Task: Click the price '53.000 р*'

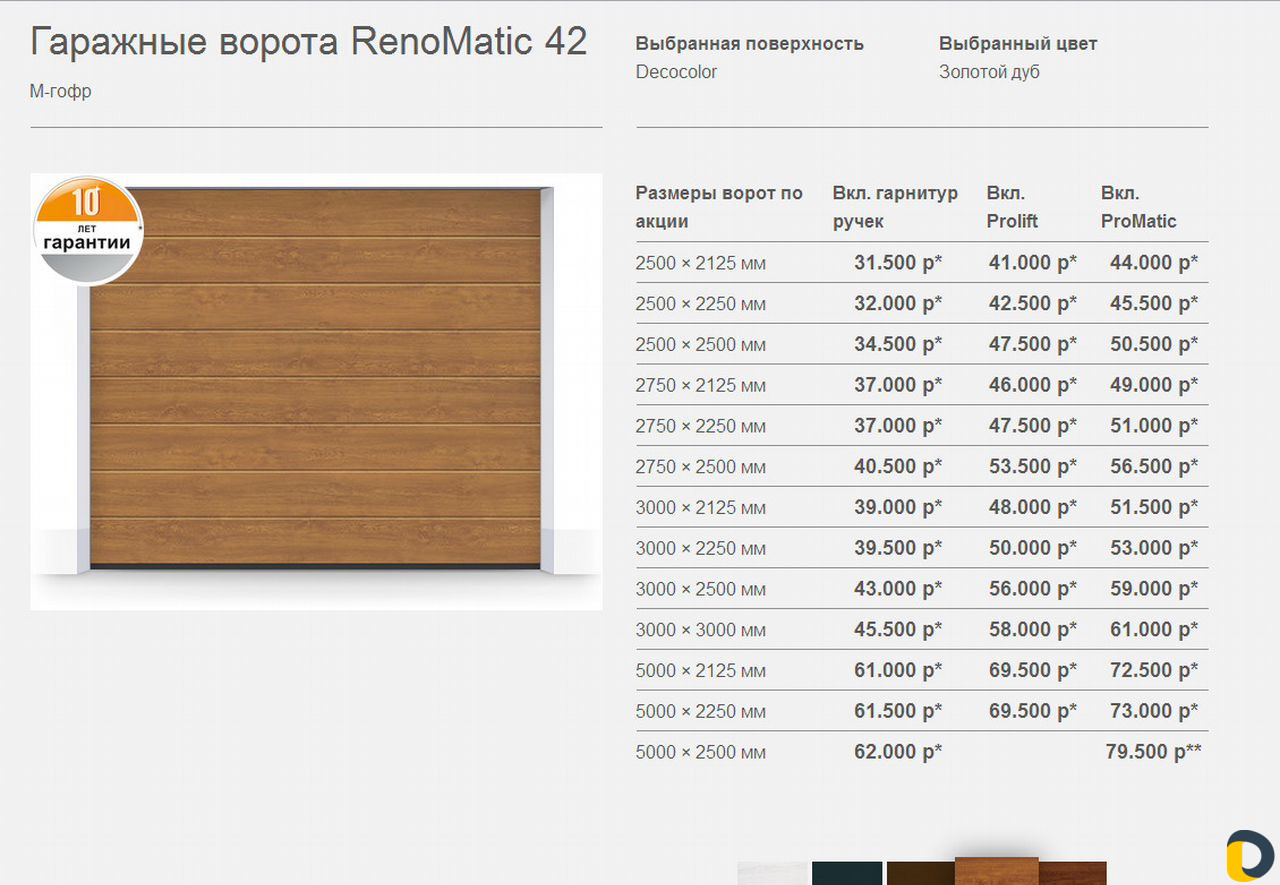Action: [x=1154, y=548]
